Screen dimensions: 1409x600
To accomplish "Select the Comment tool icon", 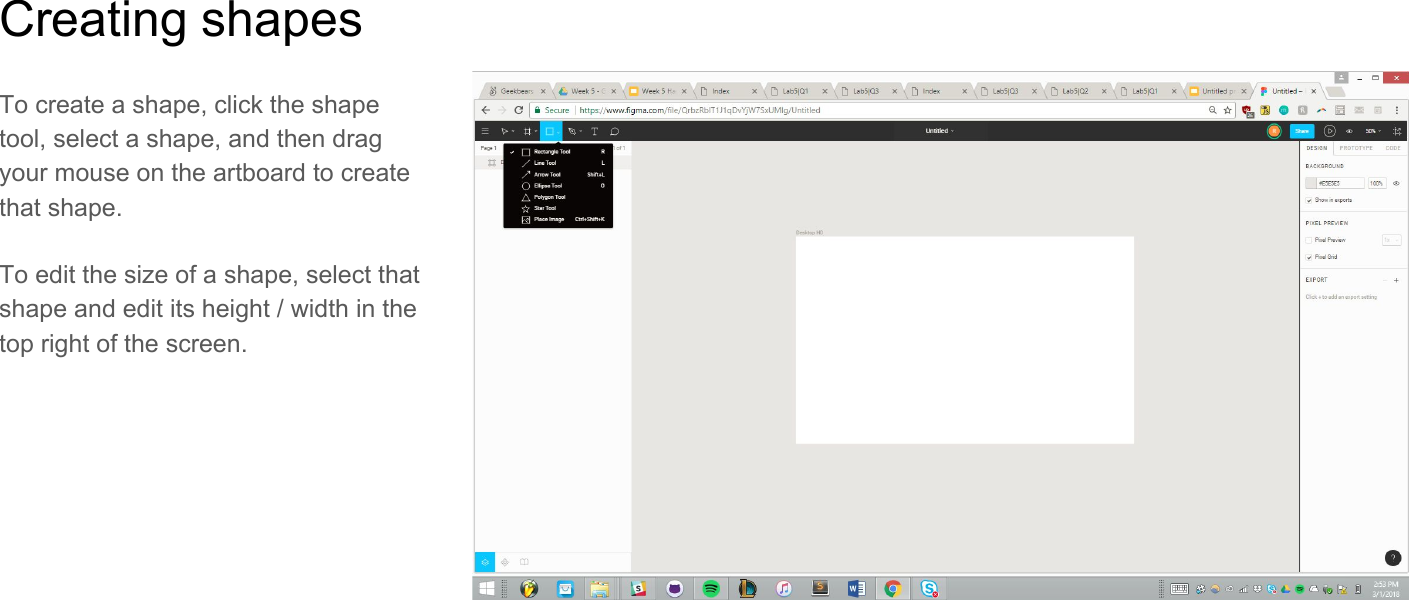I will tap(614, 131).
